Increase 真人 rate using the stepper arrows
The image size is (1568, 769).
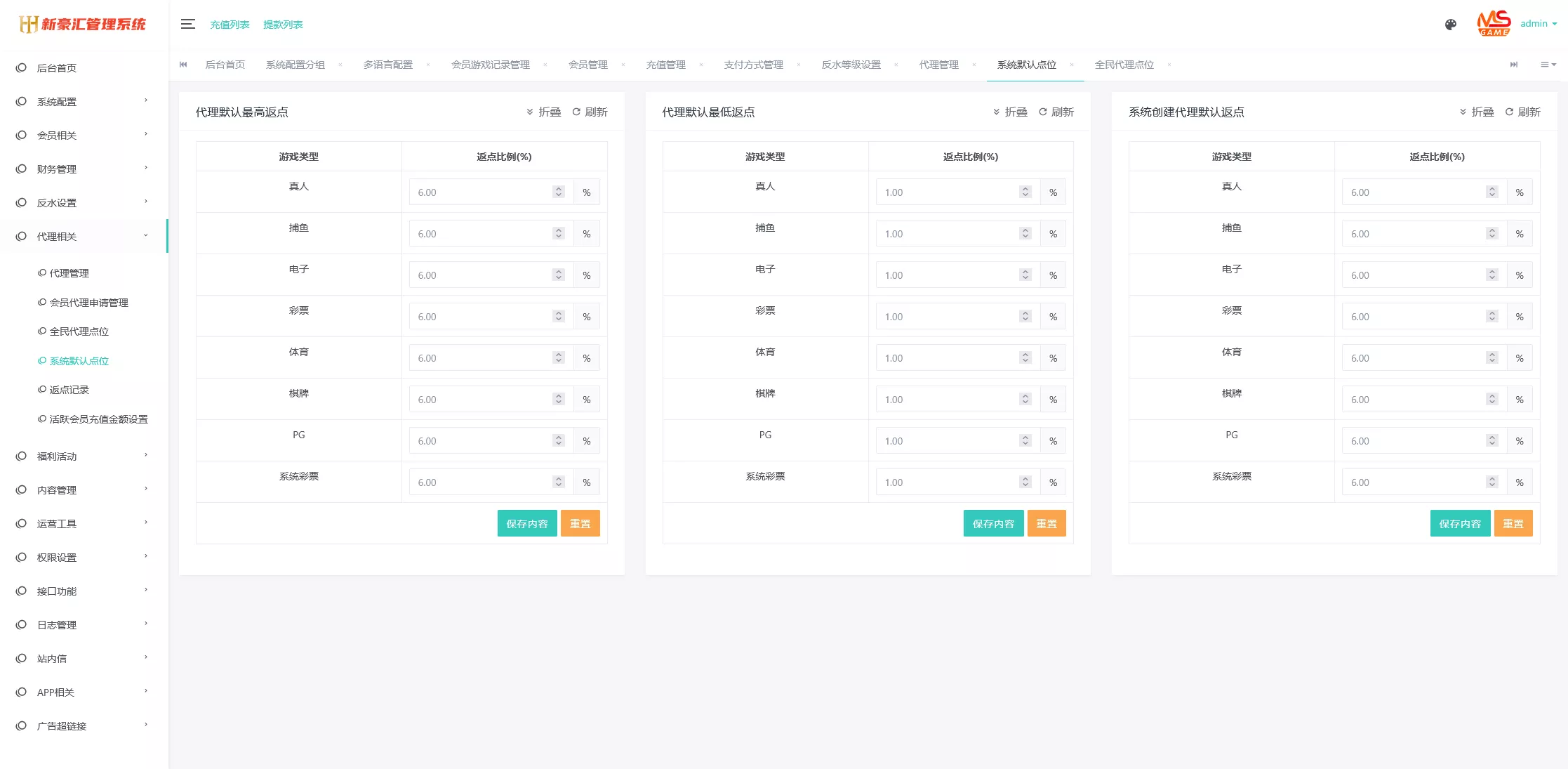click(558, 188)
